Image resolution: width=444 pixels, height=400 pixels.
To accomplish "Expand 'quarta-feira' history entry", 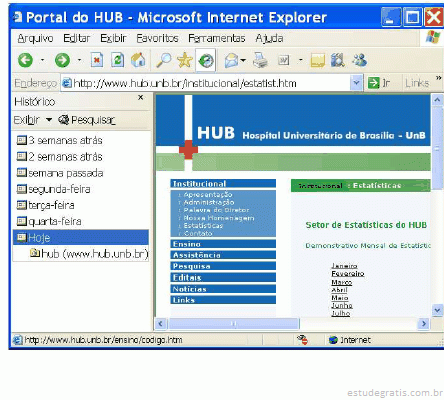I will (x=49, y=221).
